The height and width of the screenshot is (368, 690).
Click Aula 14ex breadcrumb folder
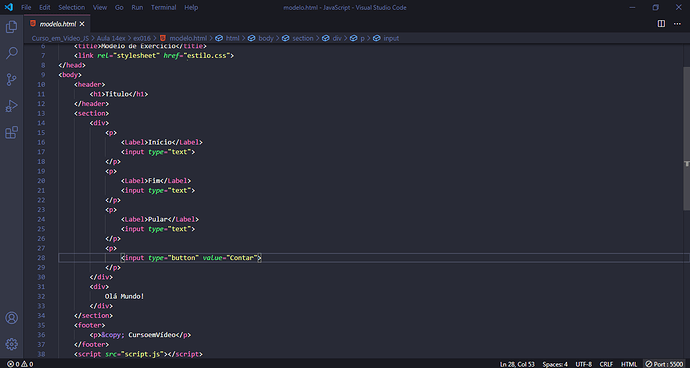tap(111, 38)
